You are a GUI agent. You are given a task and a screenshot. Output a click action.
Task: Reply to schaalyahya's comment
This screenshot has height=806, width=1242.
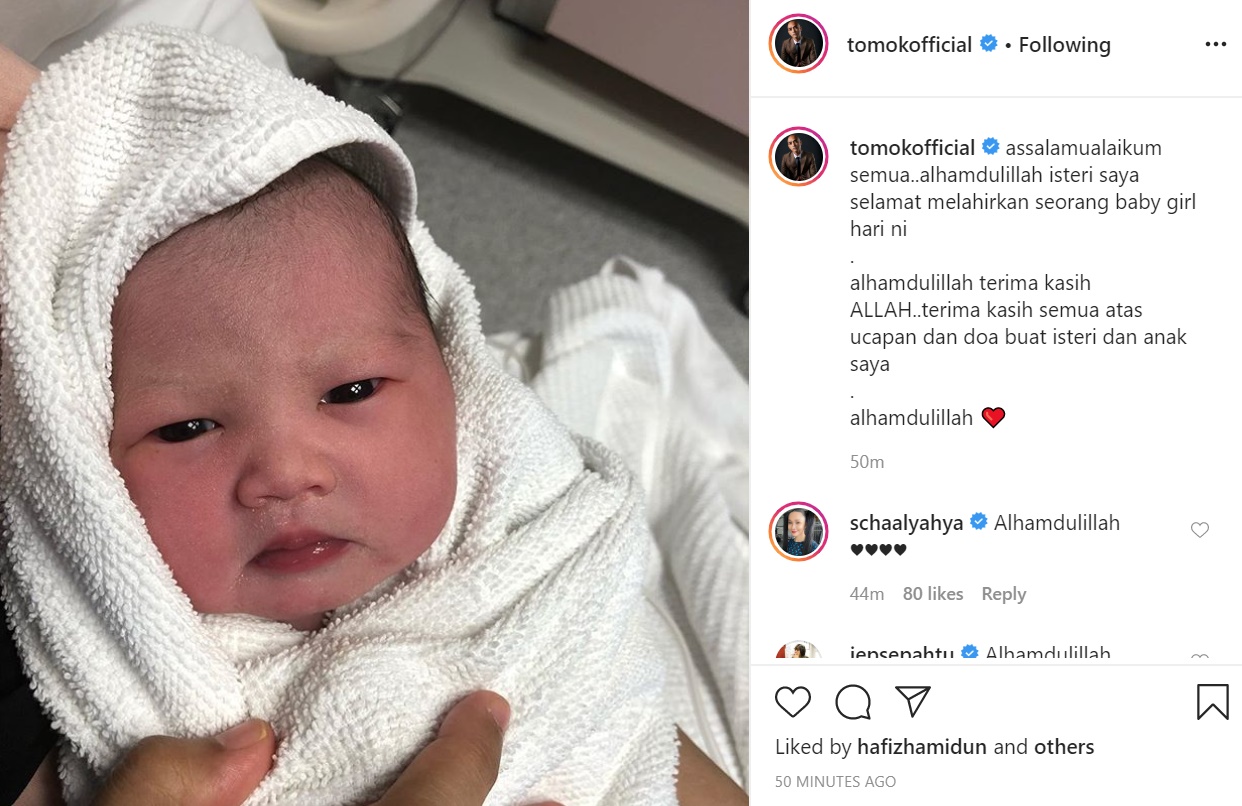coord(1003,594)
